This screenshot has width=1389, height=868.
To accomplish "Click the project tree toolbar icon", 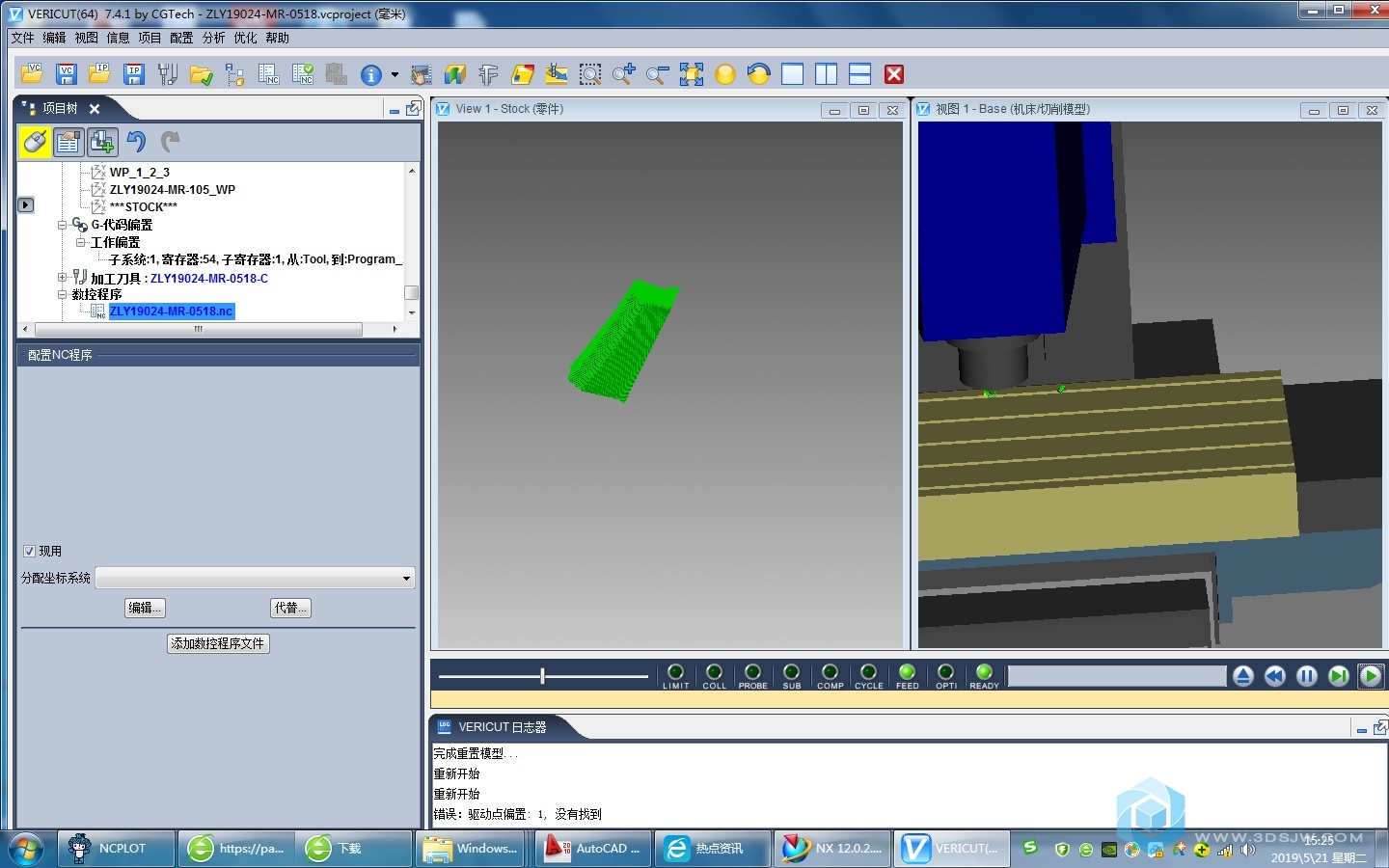I will click(234, 74).
